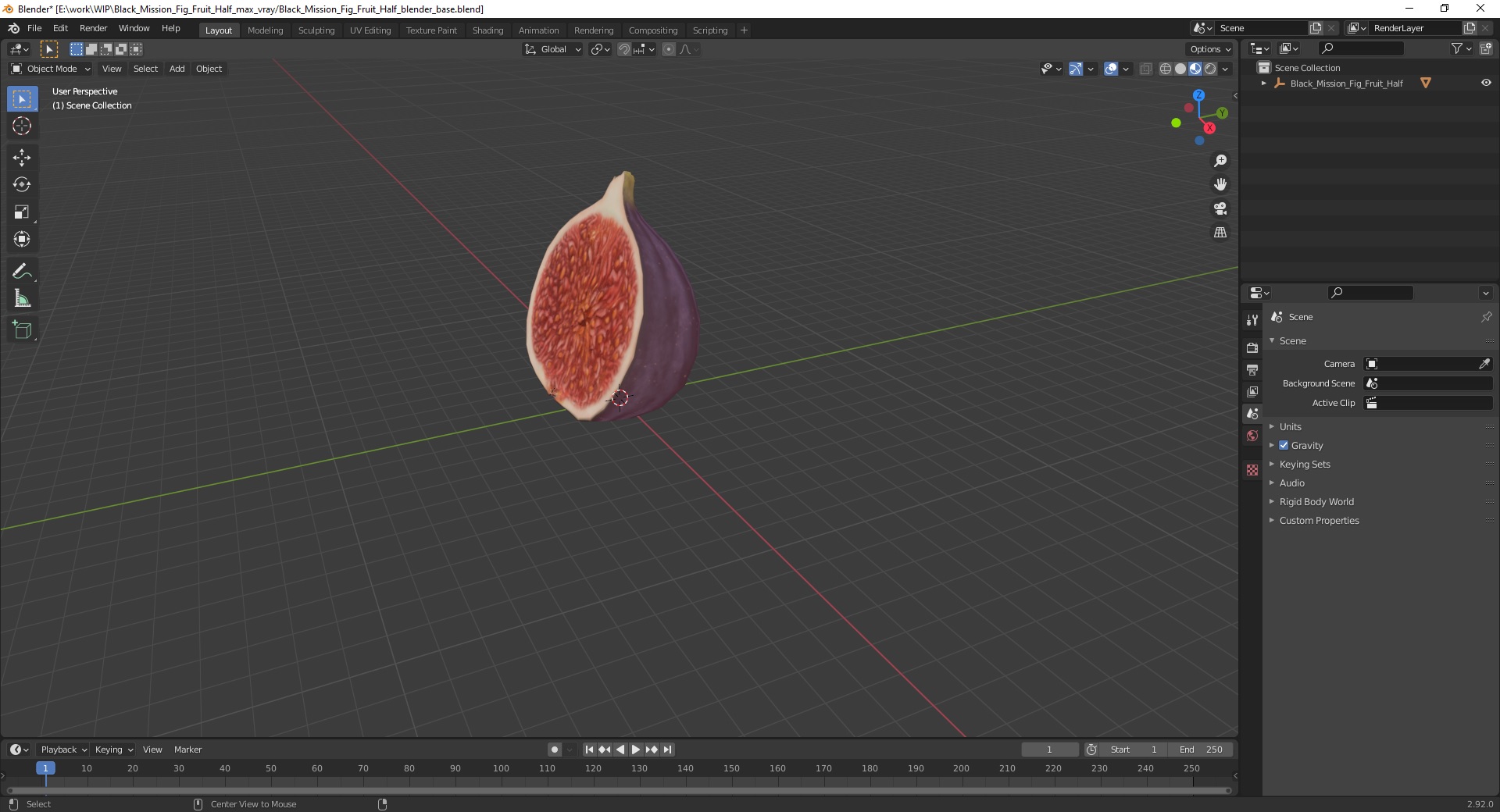
Task: Toggle snapping magnet
Action: tap(624, 49)
